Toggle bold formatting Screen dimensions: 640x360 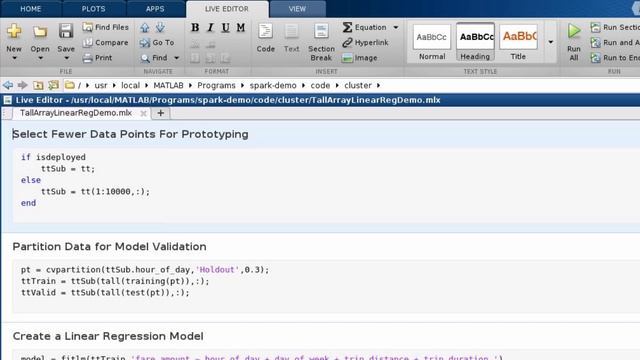[195, 27]
